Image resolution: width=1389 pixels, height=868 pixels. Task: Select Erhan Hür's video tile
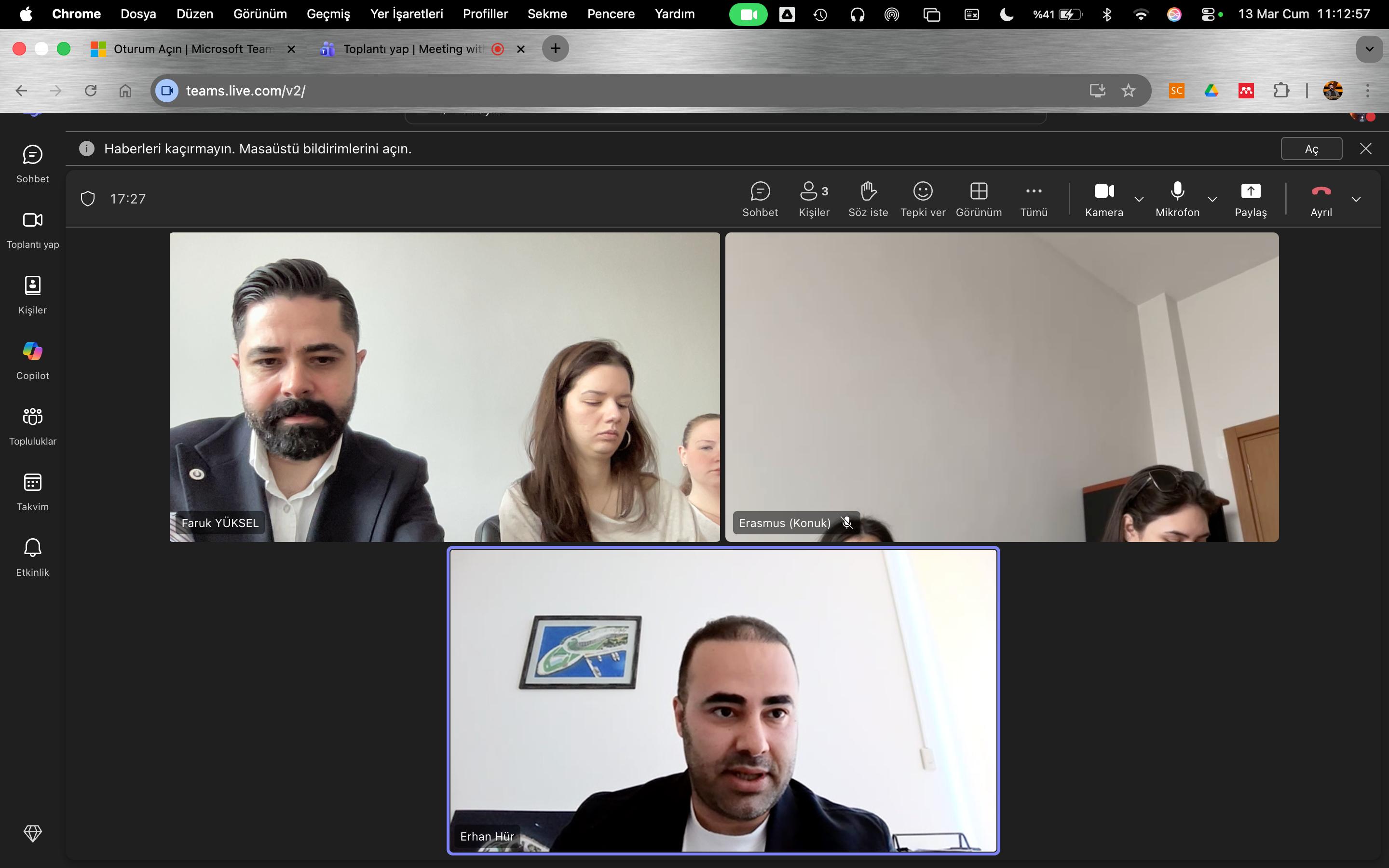pos(723,700)
